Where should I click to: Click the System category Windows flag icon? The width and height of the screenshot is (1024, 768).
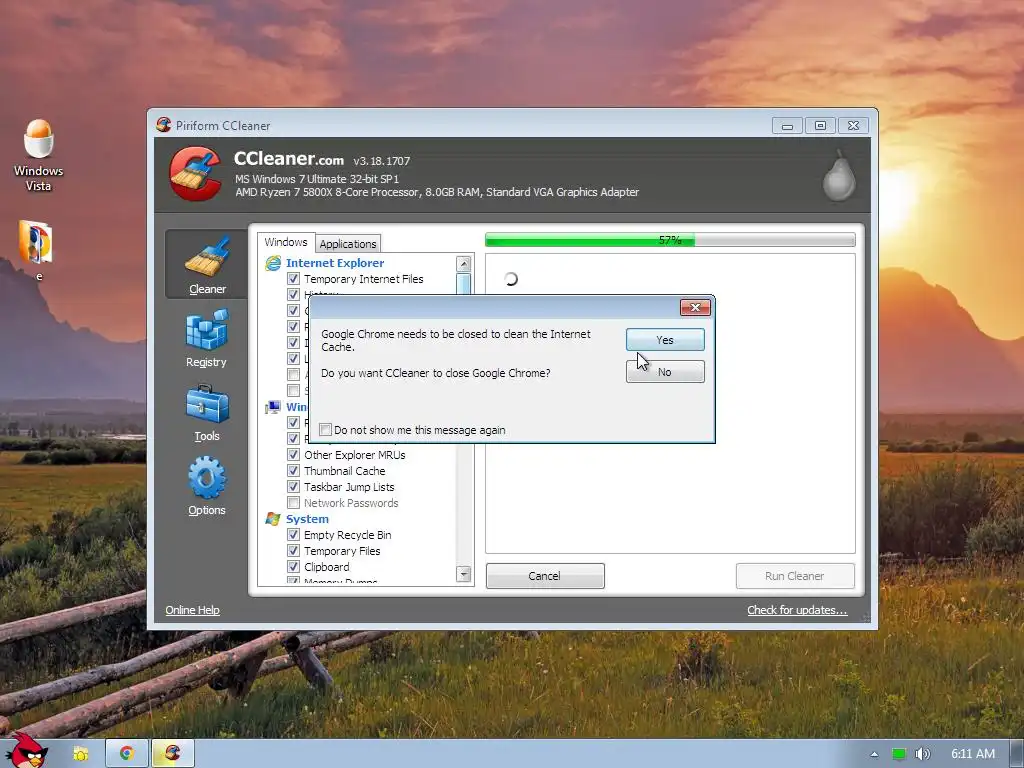click(x=273, y=519)
